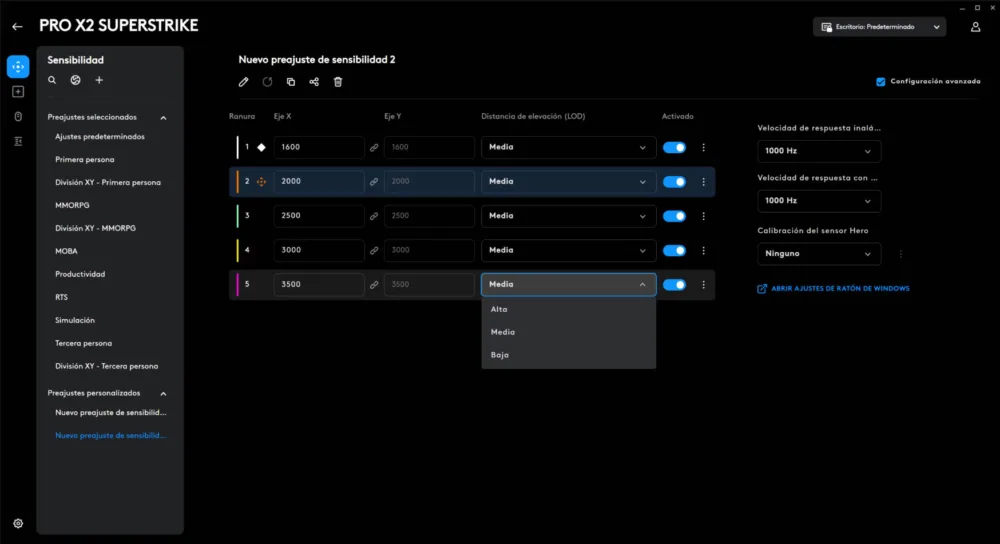Viewport: 1000px width, 544px height.
Task: Disable the Activado toggle for slot 3
Action: [x=674, y=216]
